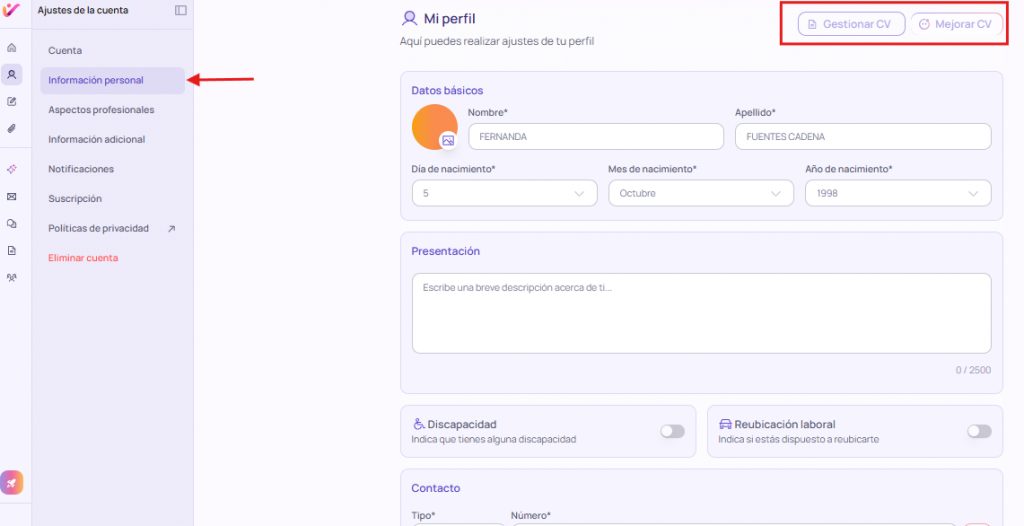1024x526 pixels.
Task: Open the Año de nacimiento dropdown
Action: tap(897, 193)
